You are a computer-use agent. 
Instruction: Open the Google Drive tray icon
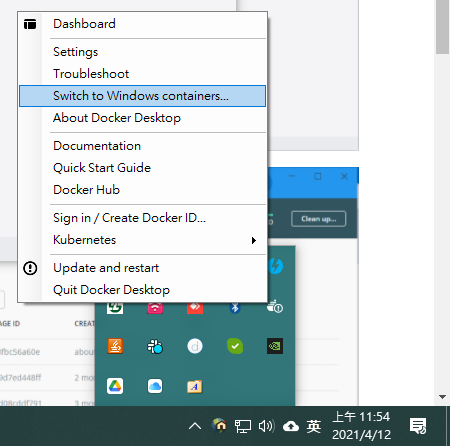click(115, 386)
